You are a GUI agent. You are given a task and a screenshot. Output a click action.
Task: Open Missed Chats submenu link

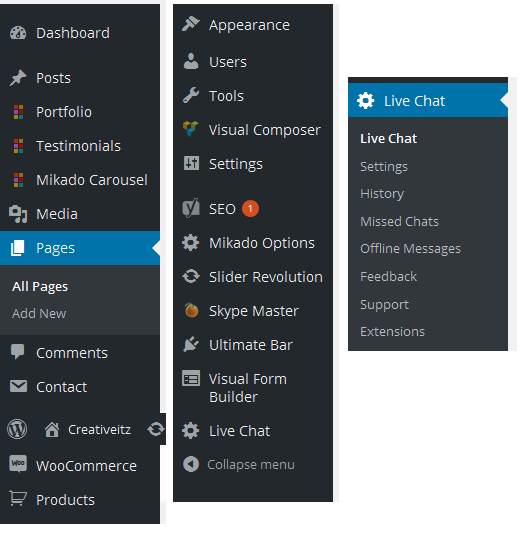399,221
